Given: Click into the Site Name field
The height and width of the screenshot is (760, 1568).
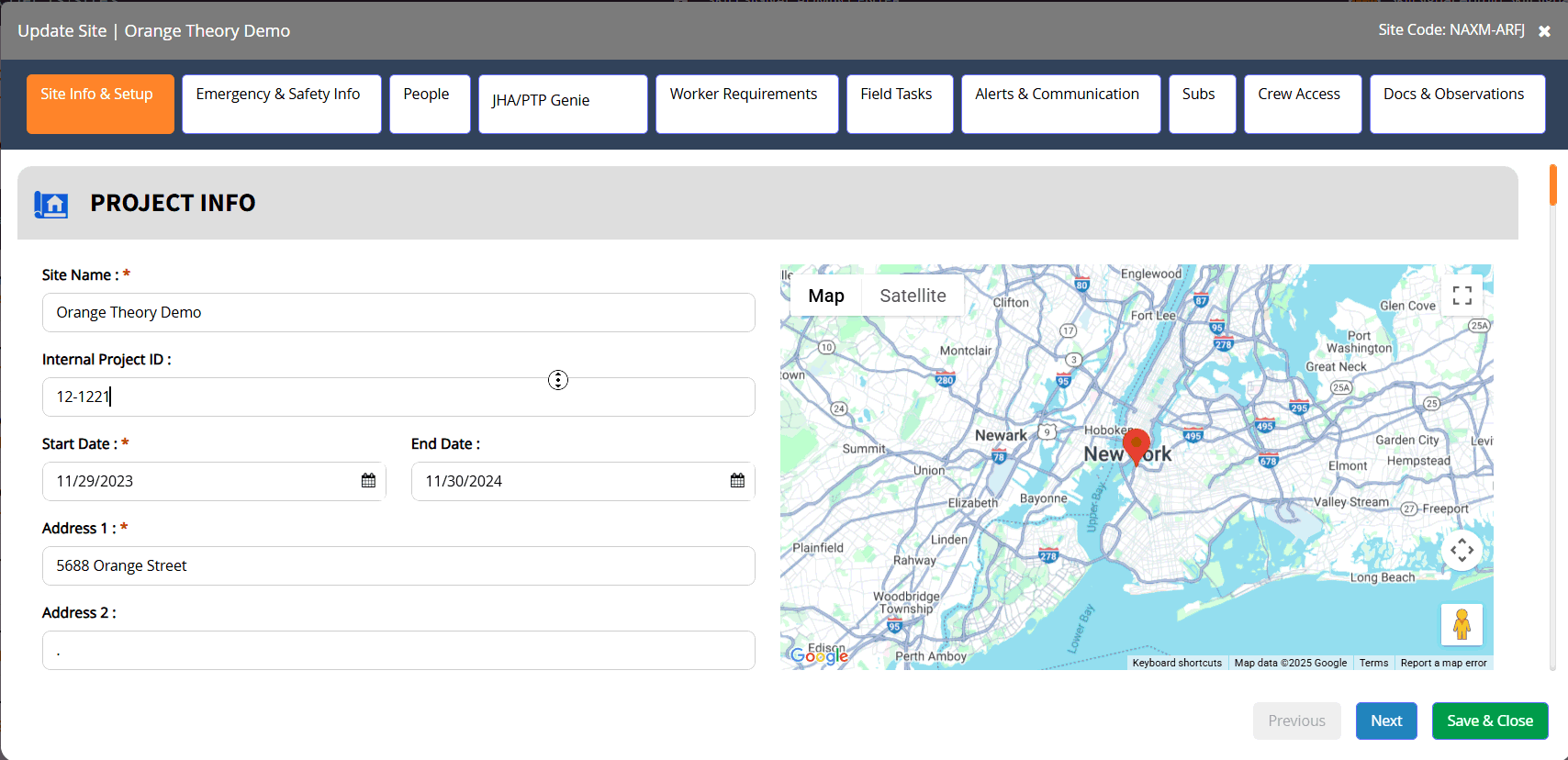Looking at the screenshot, I should pyautogui.click(x=398, y=313).
